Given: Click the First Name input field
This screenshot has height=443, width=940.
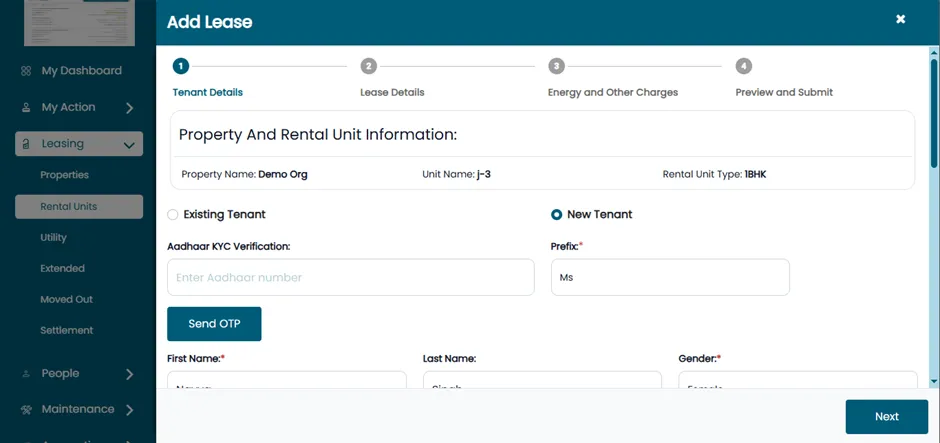Looking at the screenshot, I should (287, 380).
